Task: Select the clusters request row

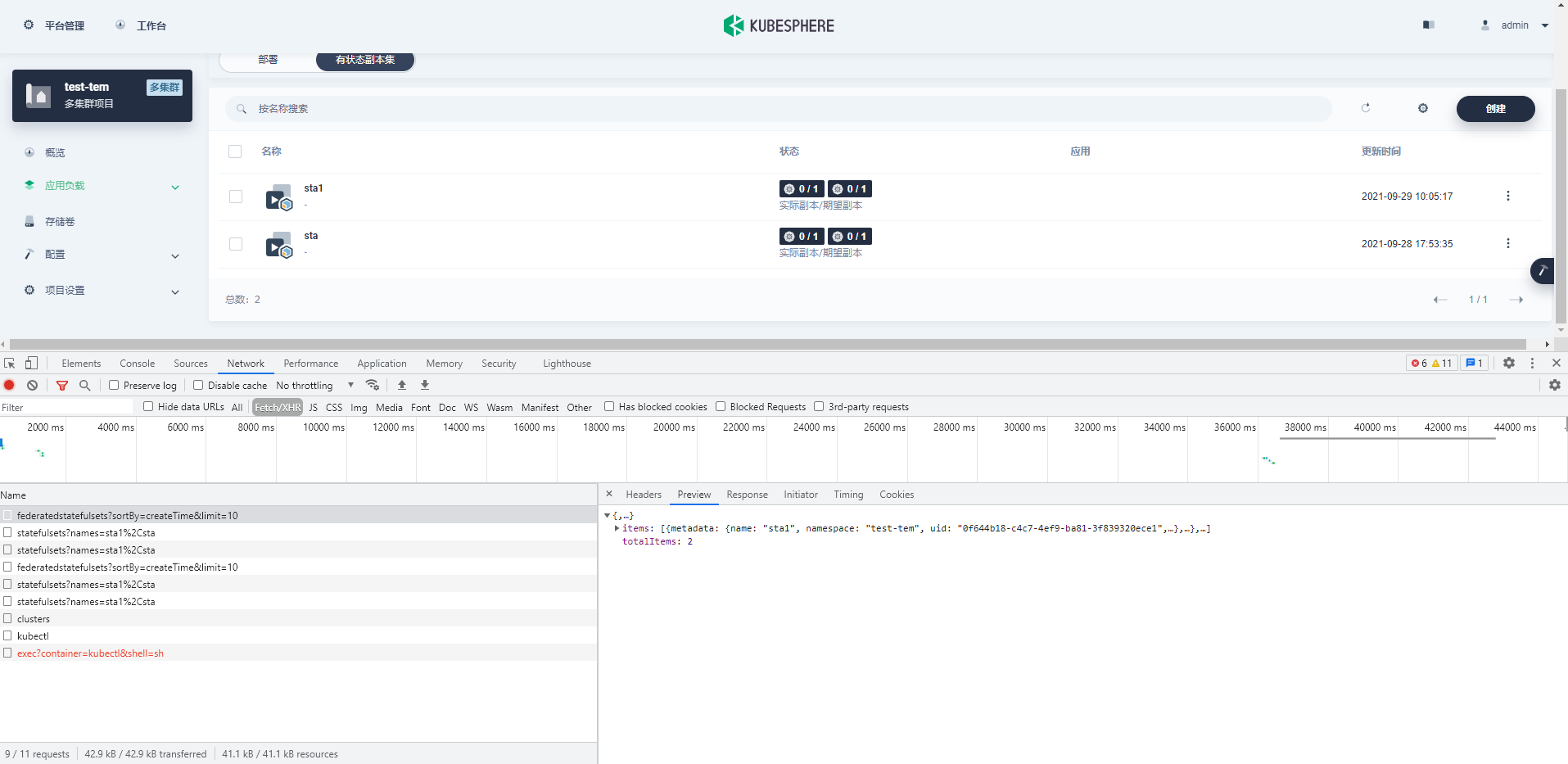Action: pos(298,619)
